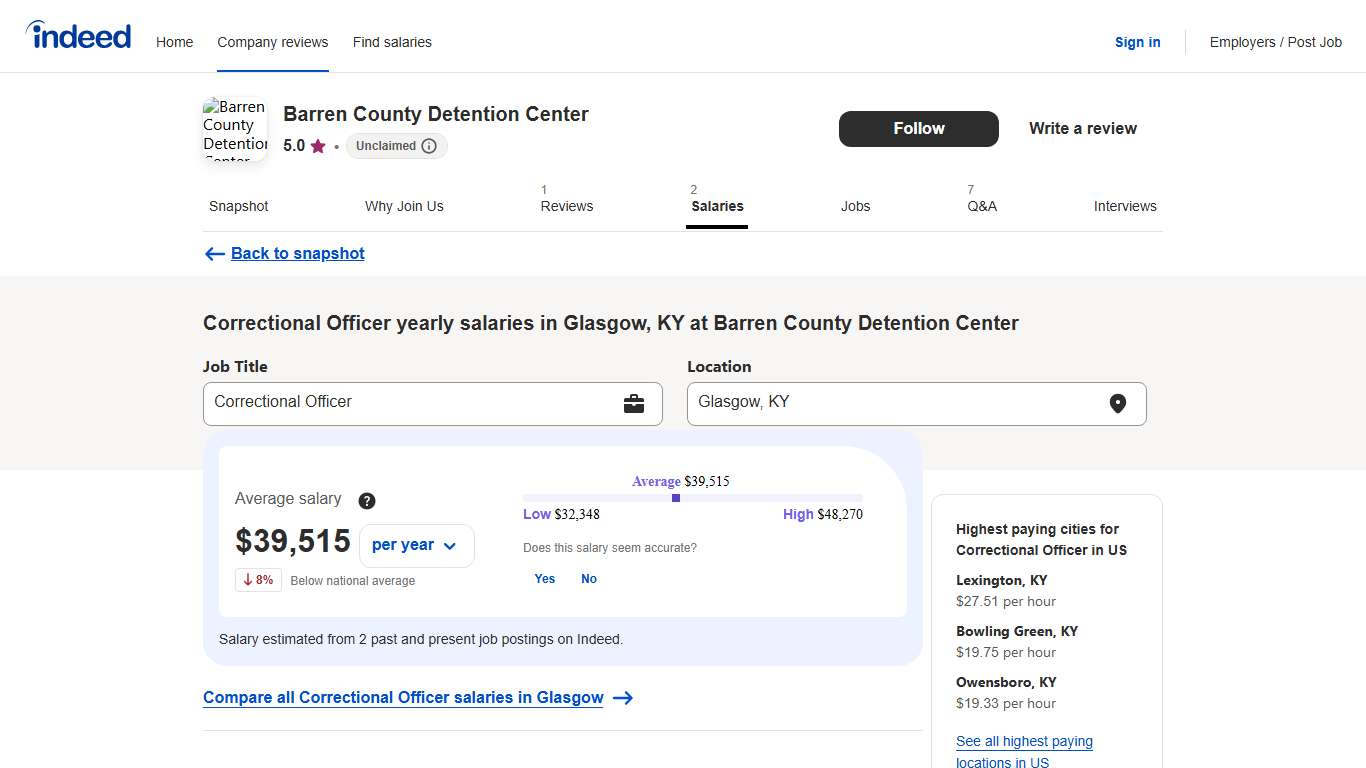
Task: Select Find salaries in the navigation
Action: pyautogui.click(x=392, y=42)
